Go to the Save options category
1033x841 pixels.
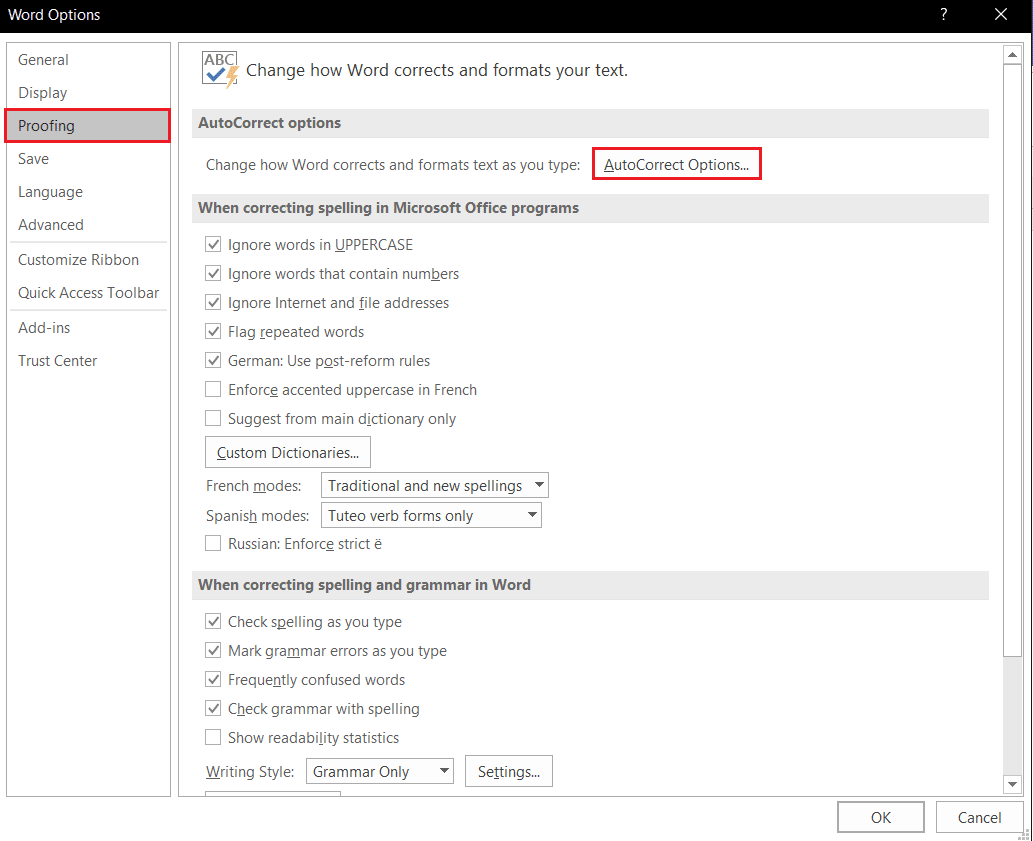coord(34,159)
